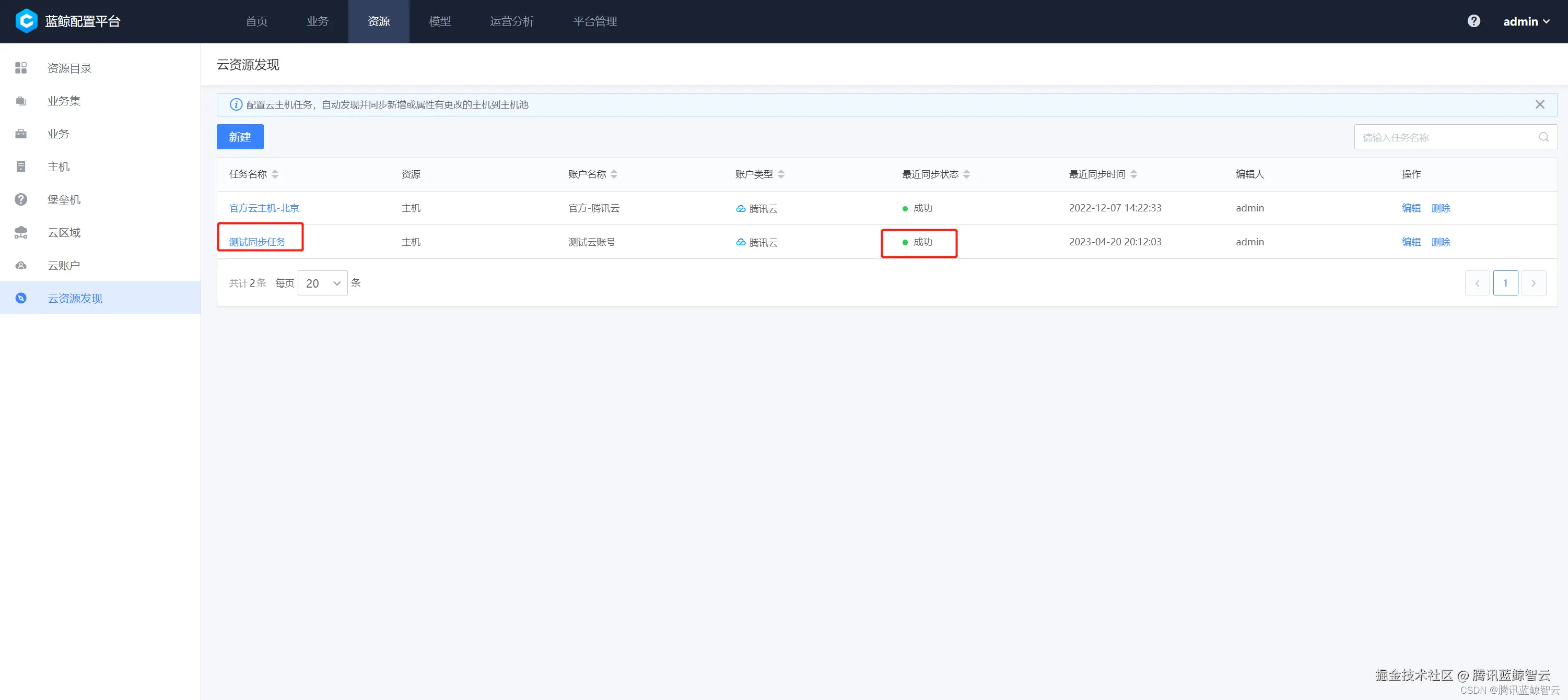
Task: Open 平台管理 in top navigation
Action: point(595,21)
